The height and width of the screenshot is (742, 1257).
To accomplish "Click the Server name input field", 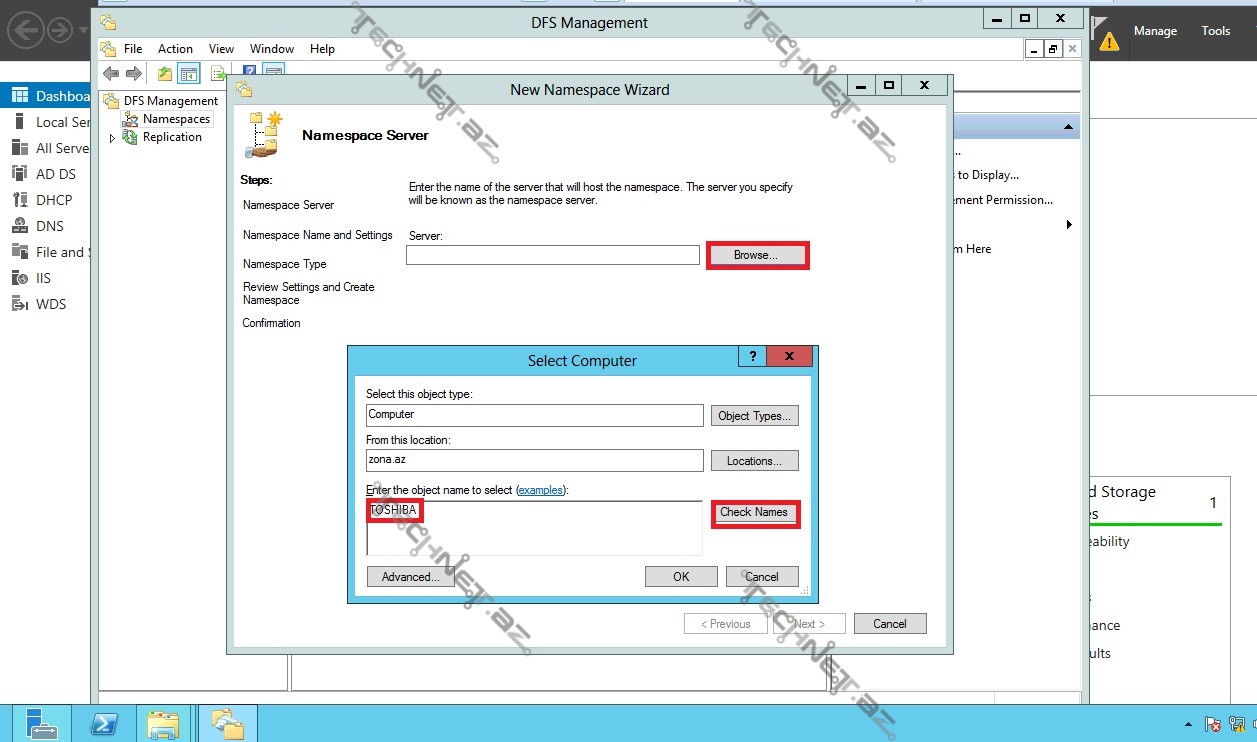I will (x=552, y=256).
